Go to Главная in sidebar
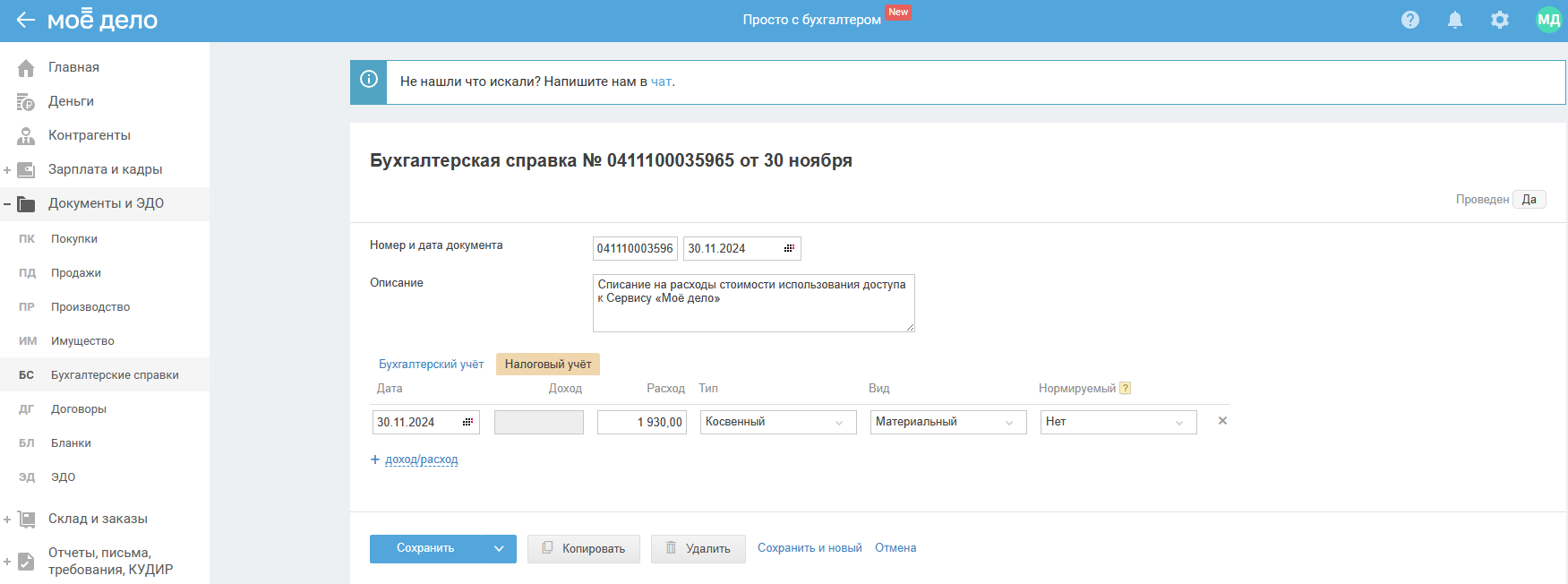 [x=73, y=67]
